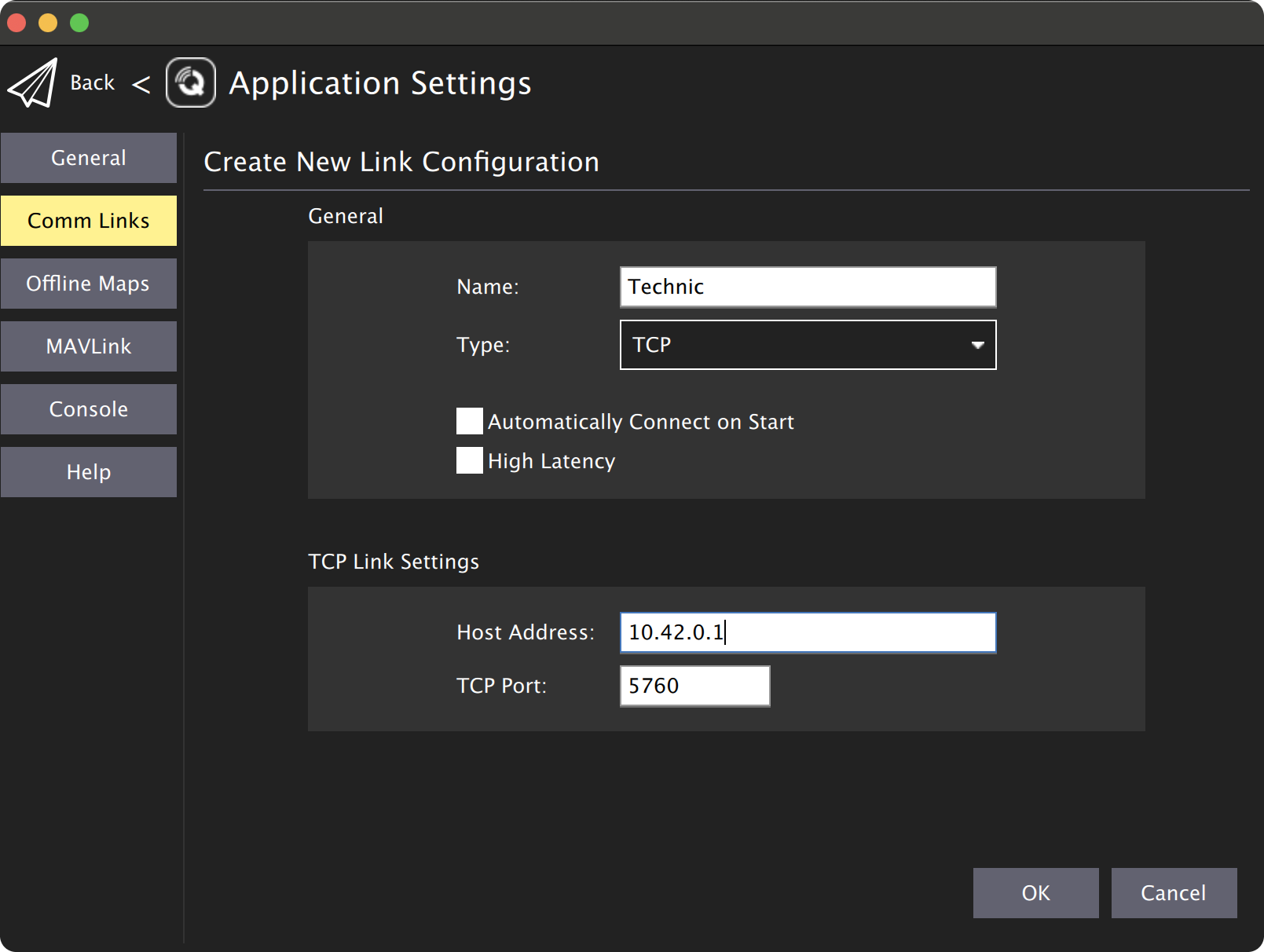Click the paper plane icon
This screenshot has height=952, width=1264.
[x=33, y=83]
